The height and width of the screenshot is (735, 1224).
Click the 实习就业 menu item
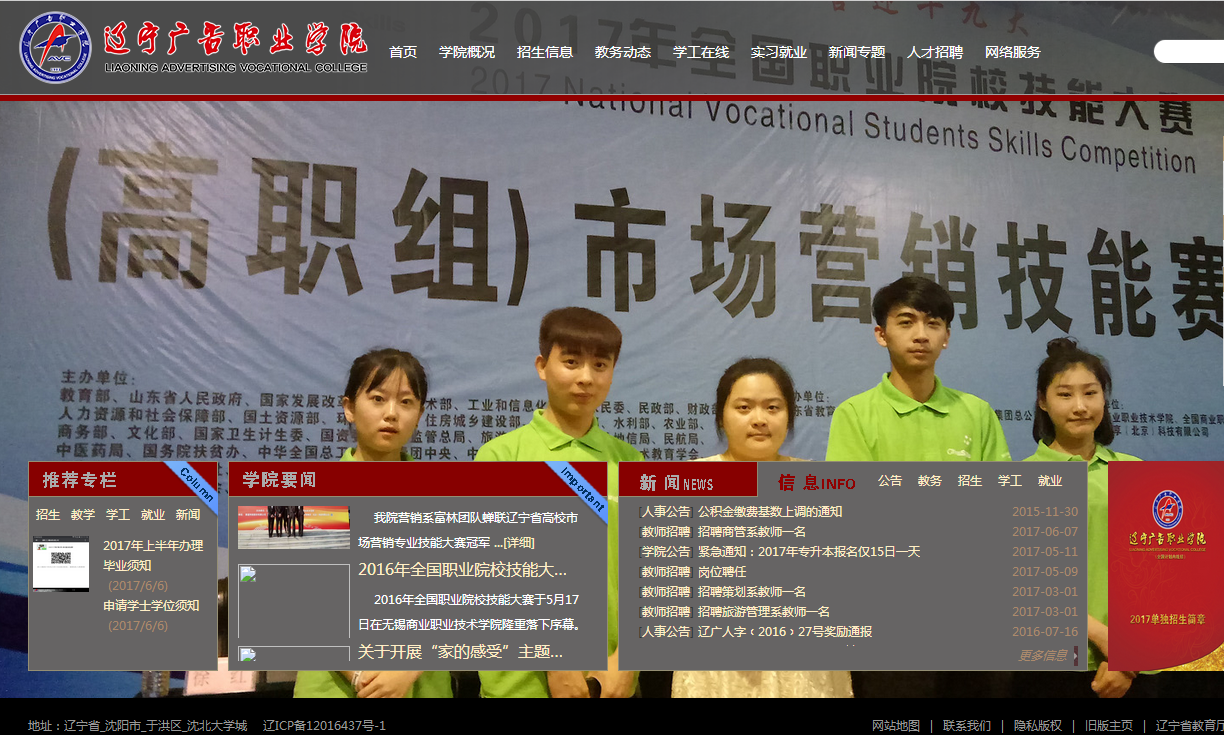point(779,52)
